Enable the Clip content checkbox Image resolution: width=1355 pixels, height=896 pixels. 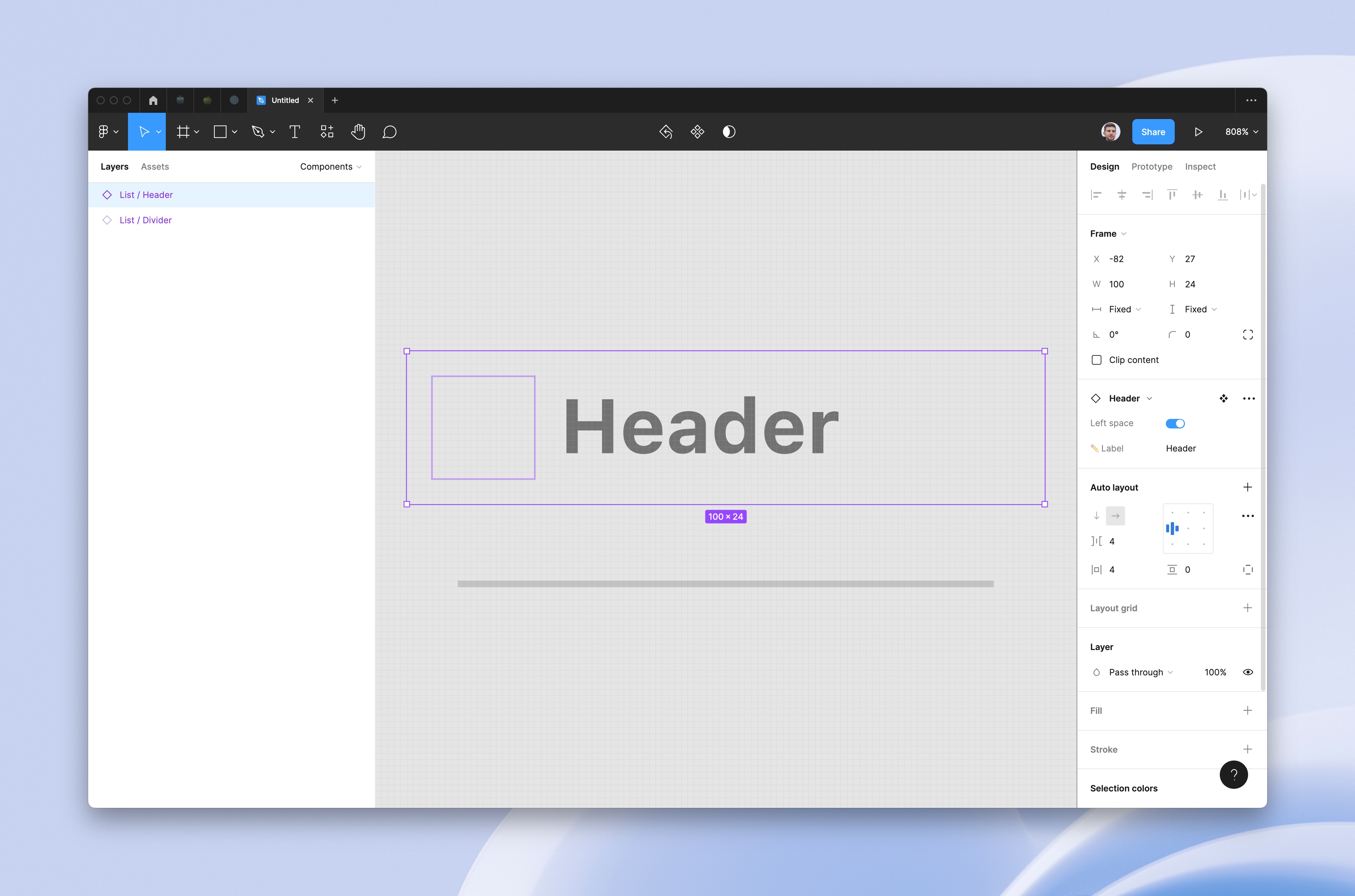(1096, 360)
